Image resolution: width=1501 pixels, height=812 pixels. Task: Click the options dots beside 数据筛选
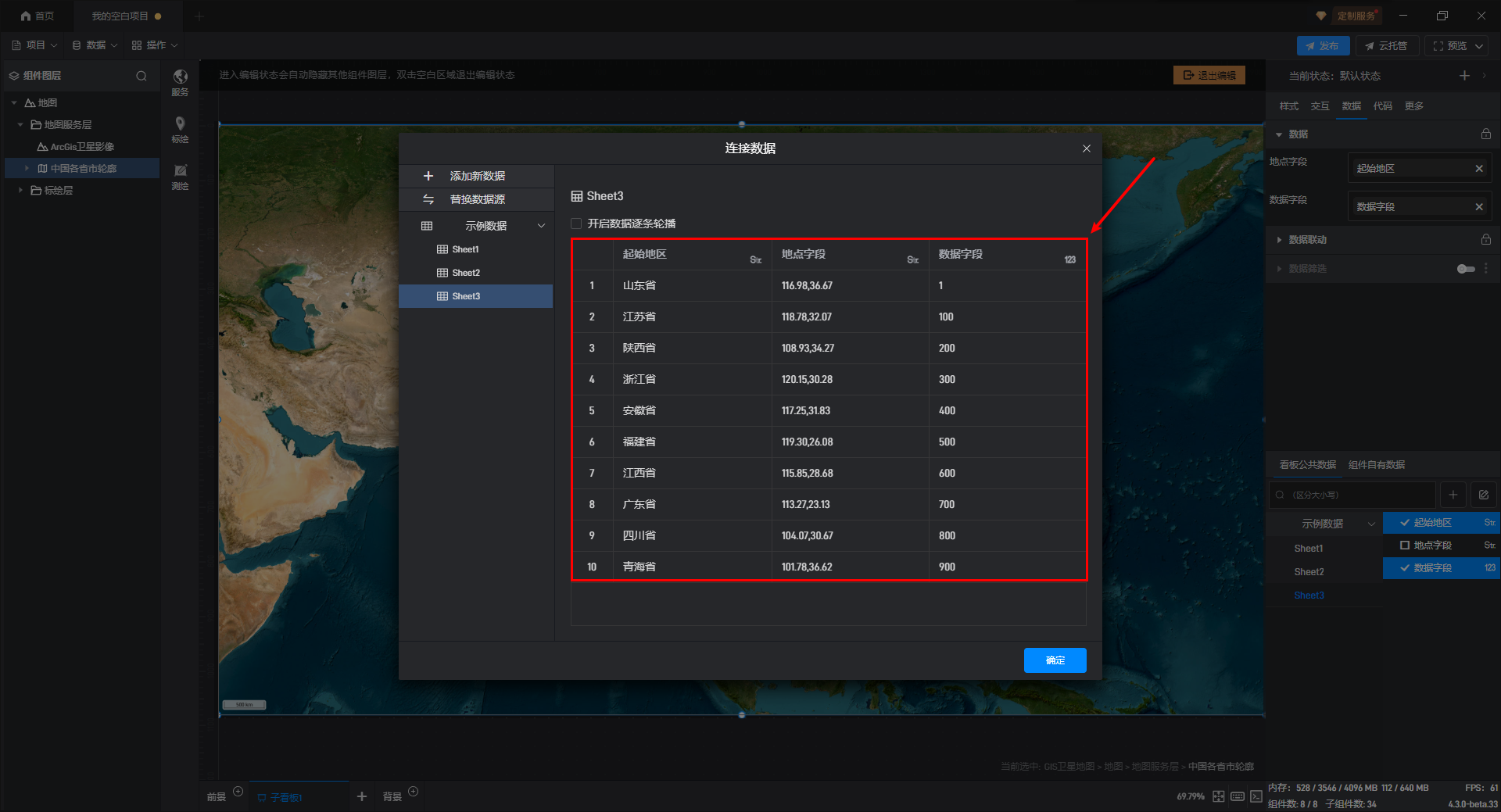[x=1486, y=269]
